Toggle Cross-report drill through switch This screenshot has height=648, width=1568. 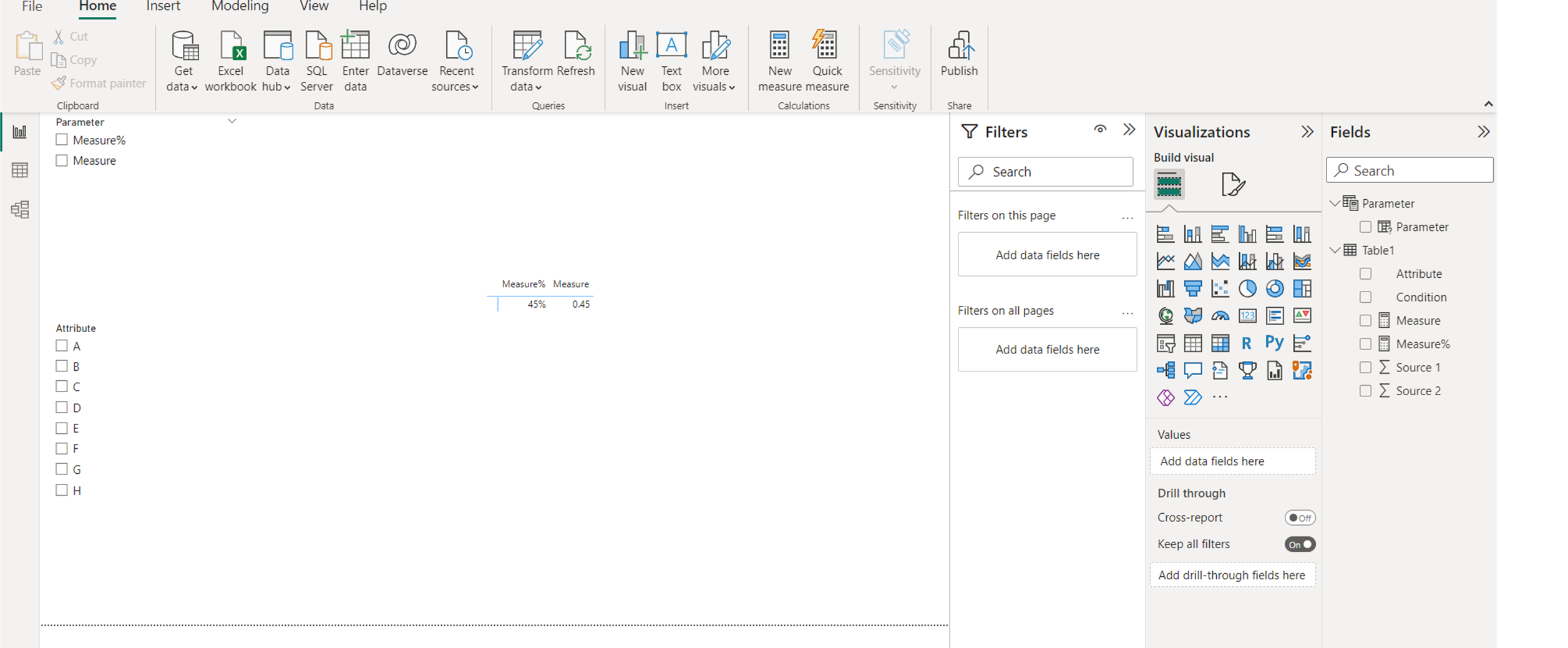1300,518
